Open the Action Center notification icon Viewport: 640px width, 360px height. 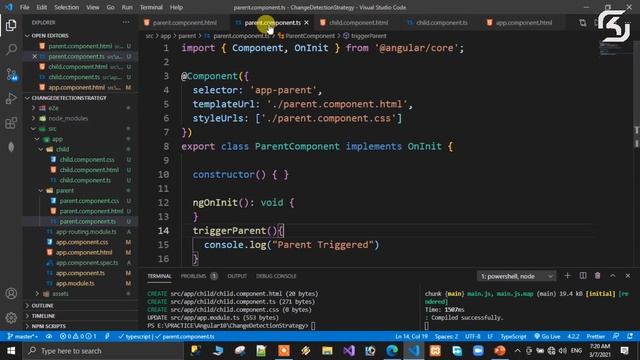(624, 351)
